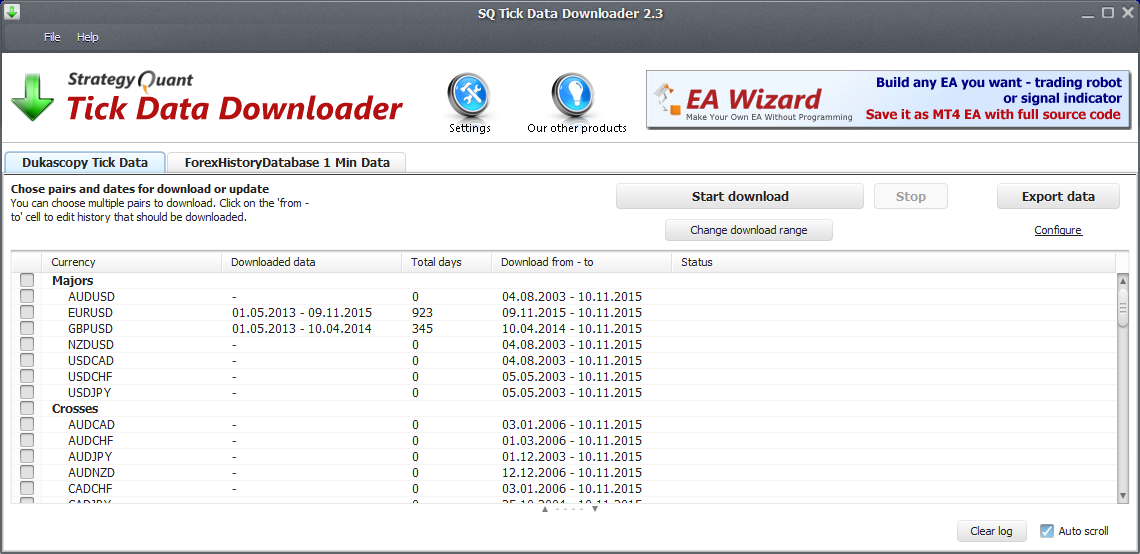Click the vertical scrollbar thumb in table
This screenshot has width=1140, height=554.
[x=1123, y=307]
